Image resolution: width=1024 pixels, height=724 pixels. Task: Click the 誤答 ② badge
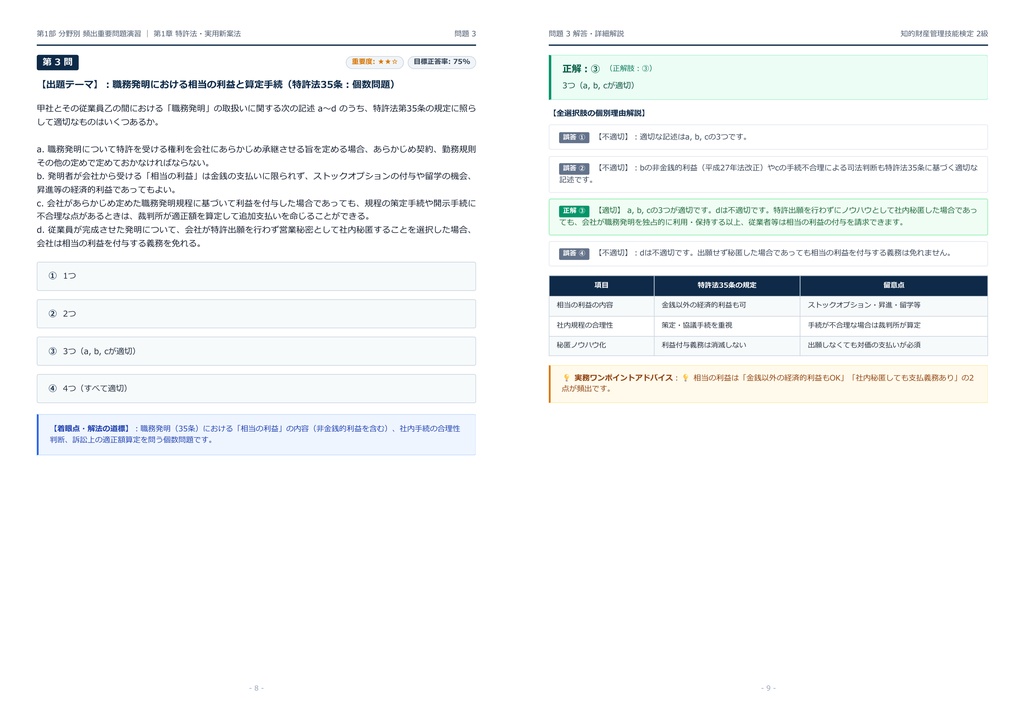tap(574, 168)
